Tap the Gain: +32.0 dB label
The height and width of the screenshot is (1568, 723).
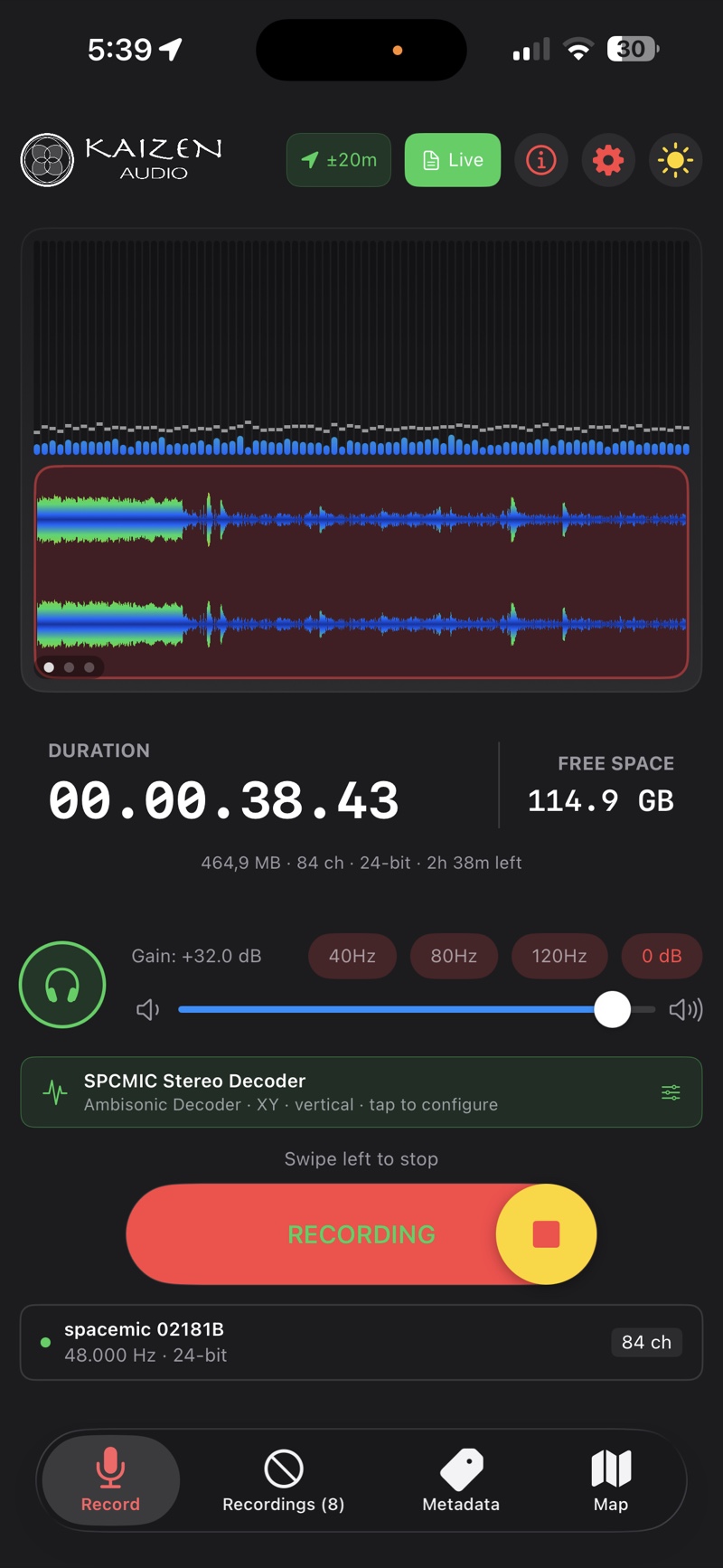(x=196, y=956)
